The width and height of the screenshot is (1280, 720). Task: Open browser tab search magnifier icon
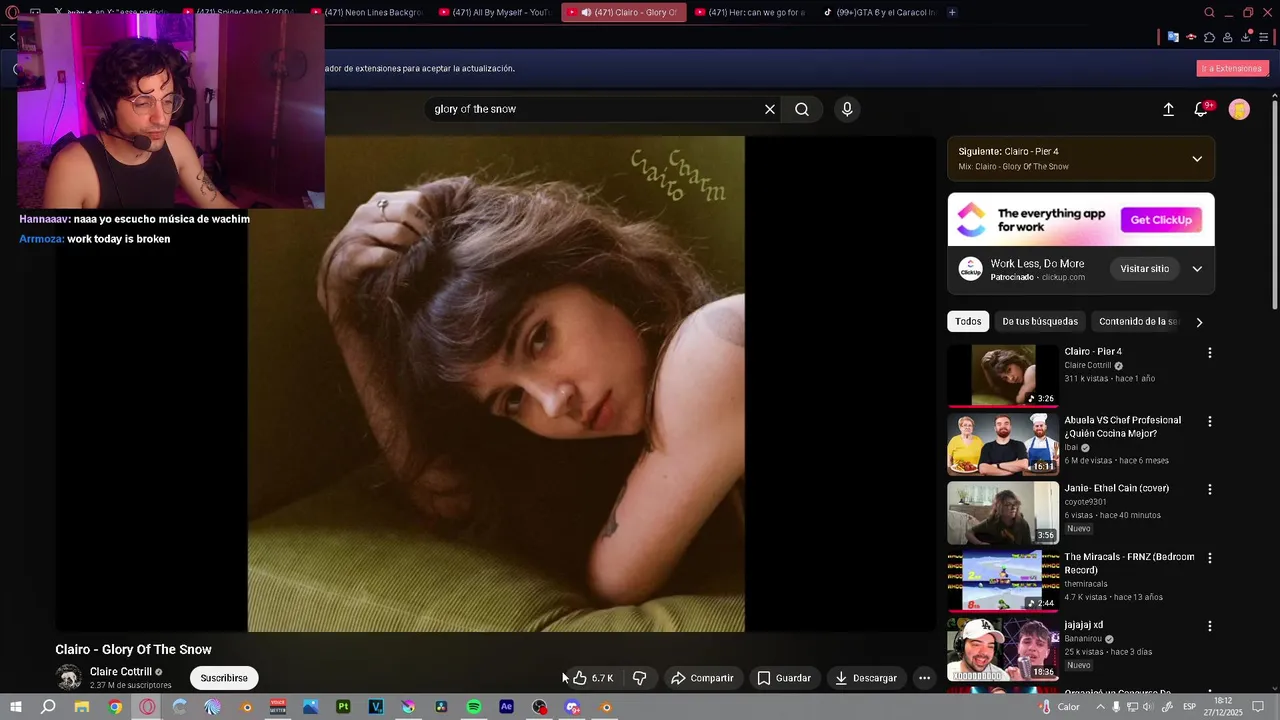coord(1209,12)
